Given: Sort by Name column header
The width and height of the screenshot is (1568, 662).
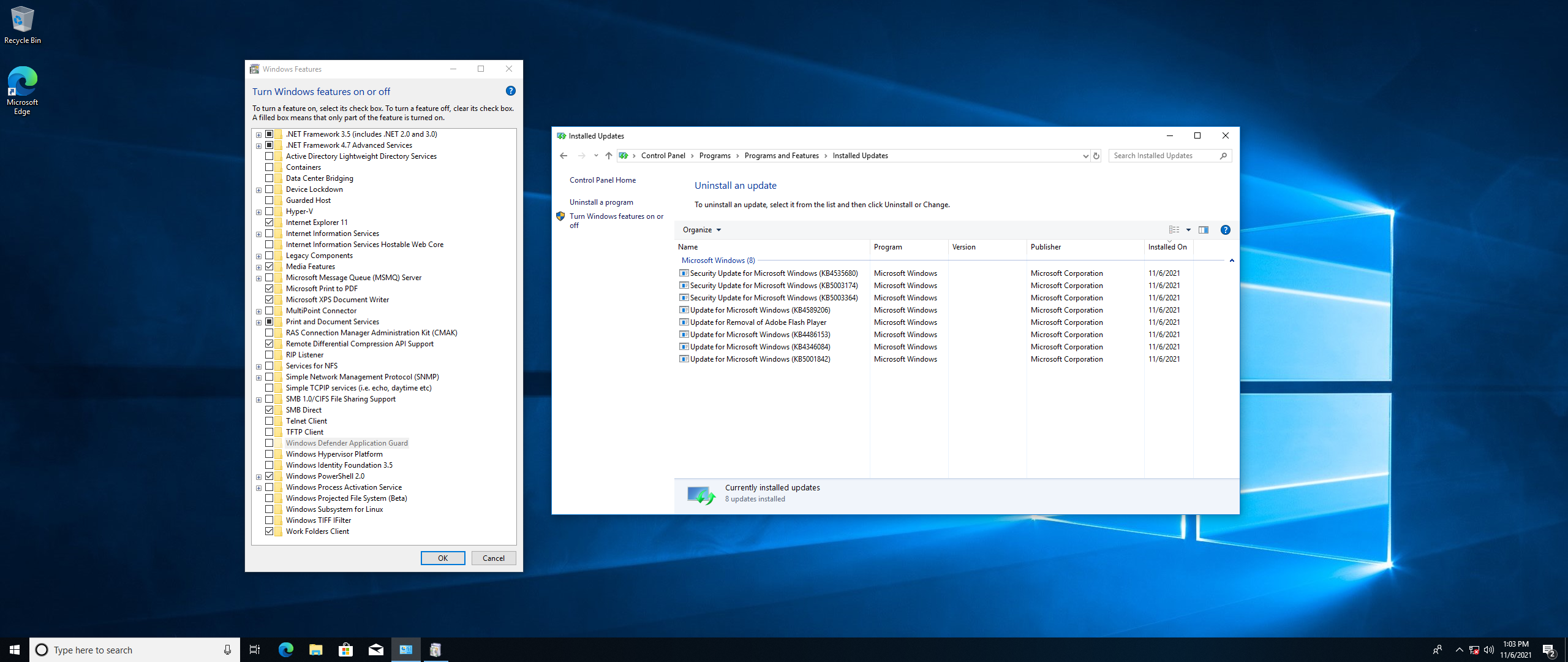Looking at the screenshot, I should coord(772,247).
